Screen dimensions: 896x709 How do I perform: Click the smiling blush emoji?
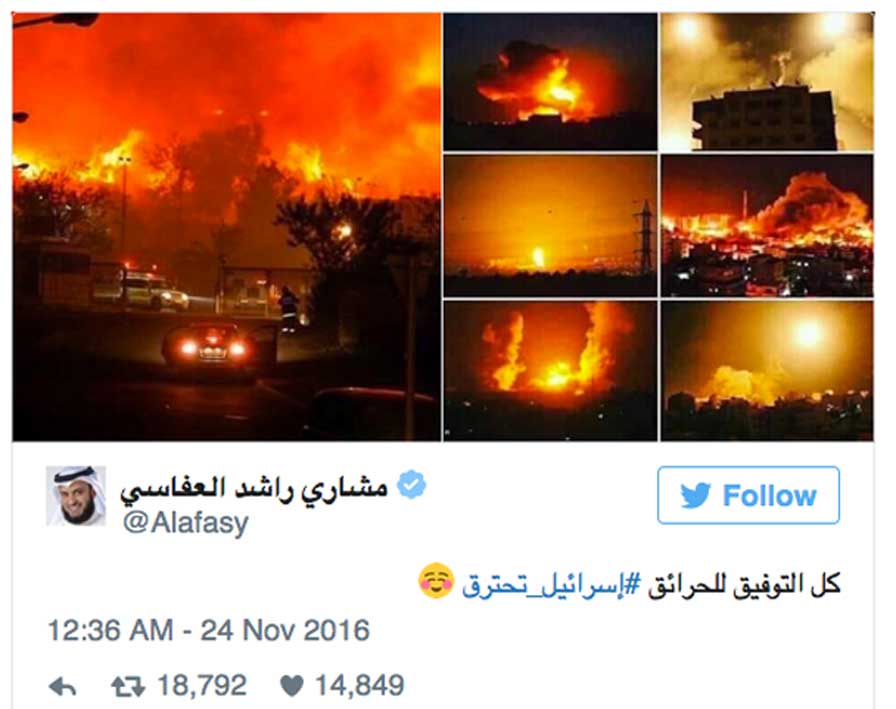tap(437, 581)
